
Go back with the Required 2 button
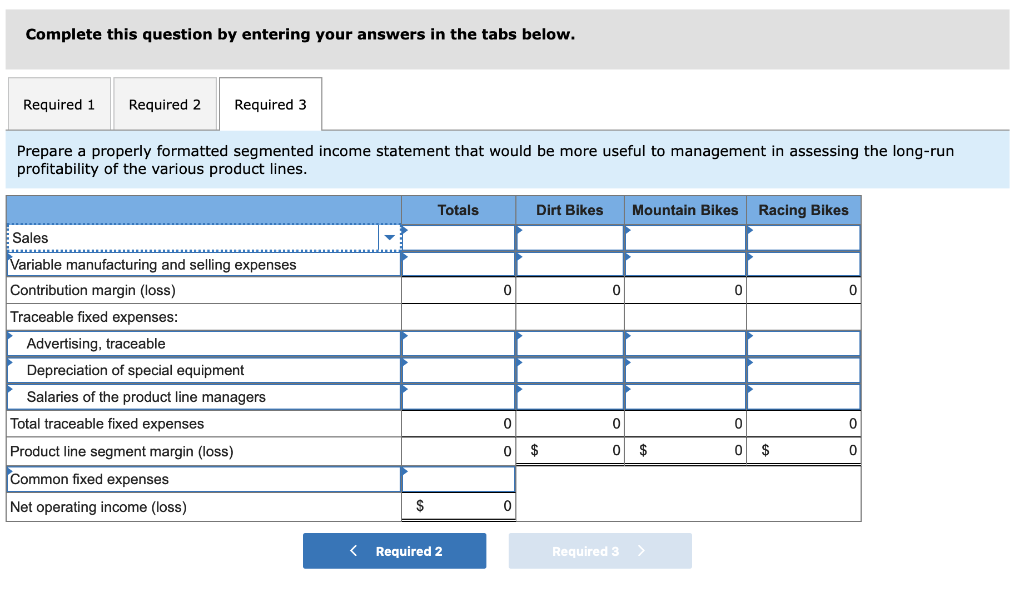click(394, 551)
